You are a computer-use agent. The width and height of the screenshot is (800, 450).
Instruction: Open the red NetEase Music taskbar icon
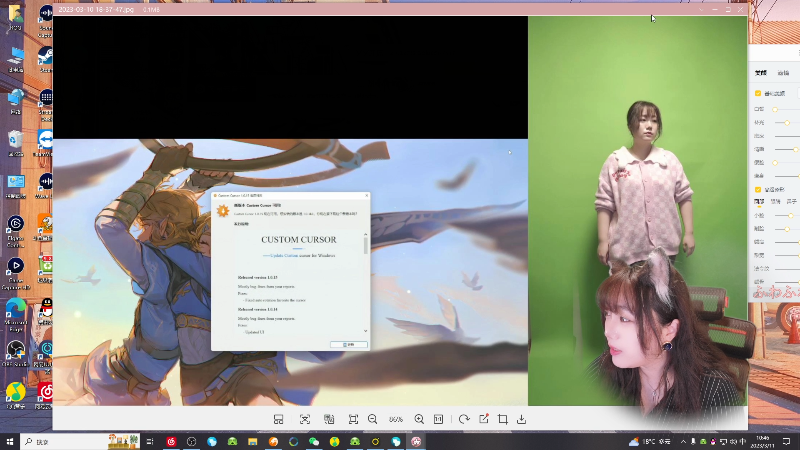(171, 441)
